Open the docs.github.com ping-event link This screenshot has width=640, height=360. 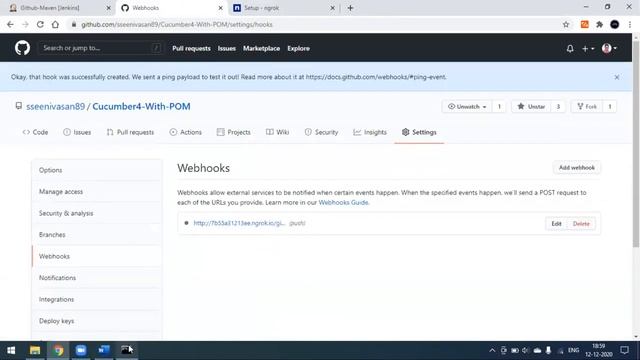point(376,77)
